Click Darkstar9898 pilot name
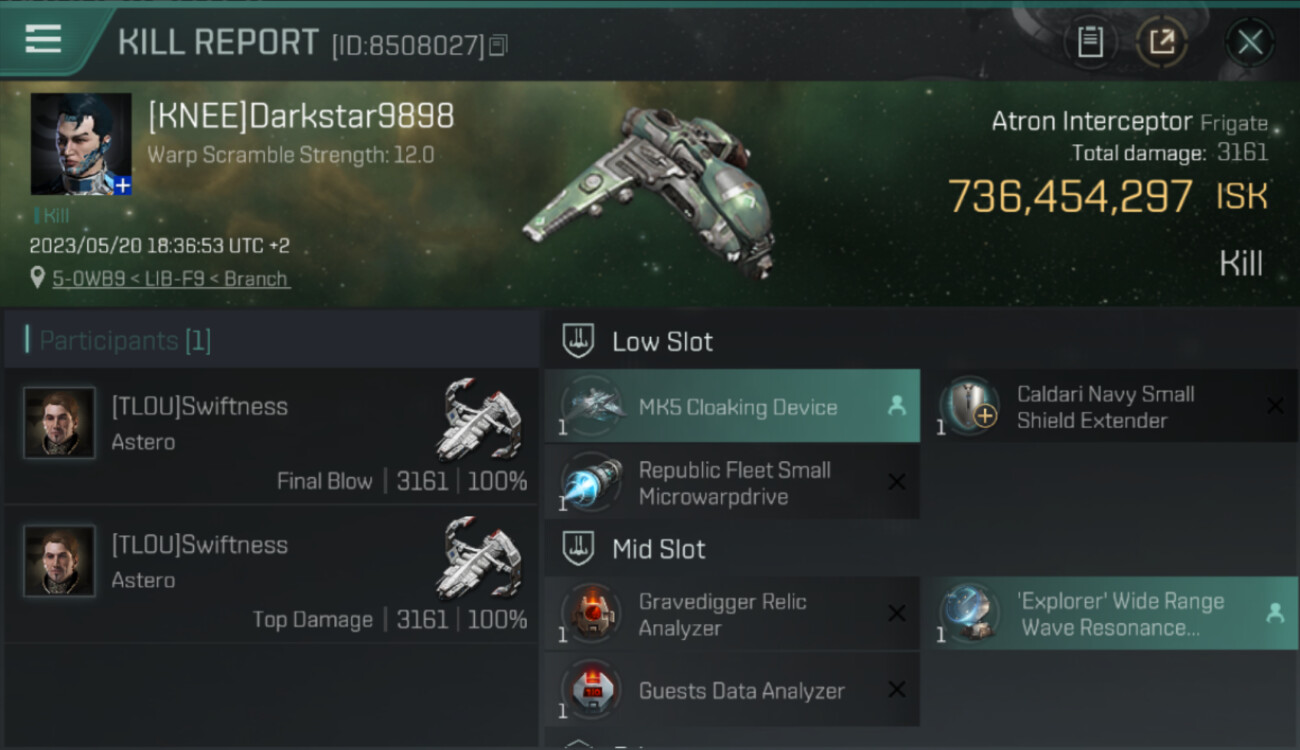The height and width of the screenshot is (750, 1300). (x=301, y=117)
